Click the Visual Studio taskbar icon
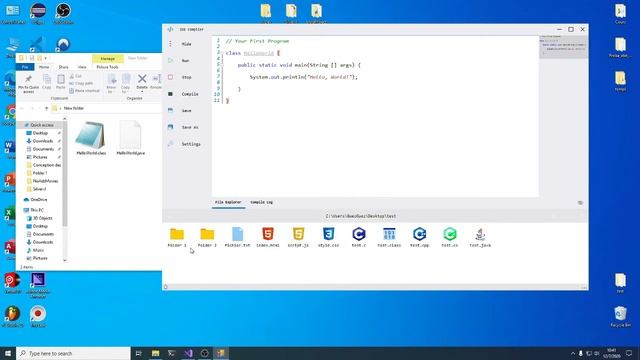Viewport: 640px width, 360px height. [188, 353]
